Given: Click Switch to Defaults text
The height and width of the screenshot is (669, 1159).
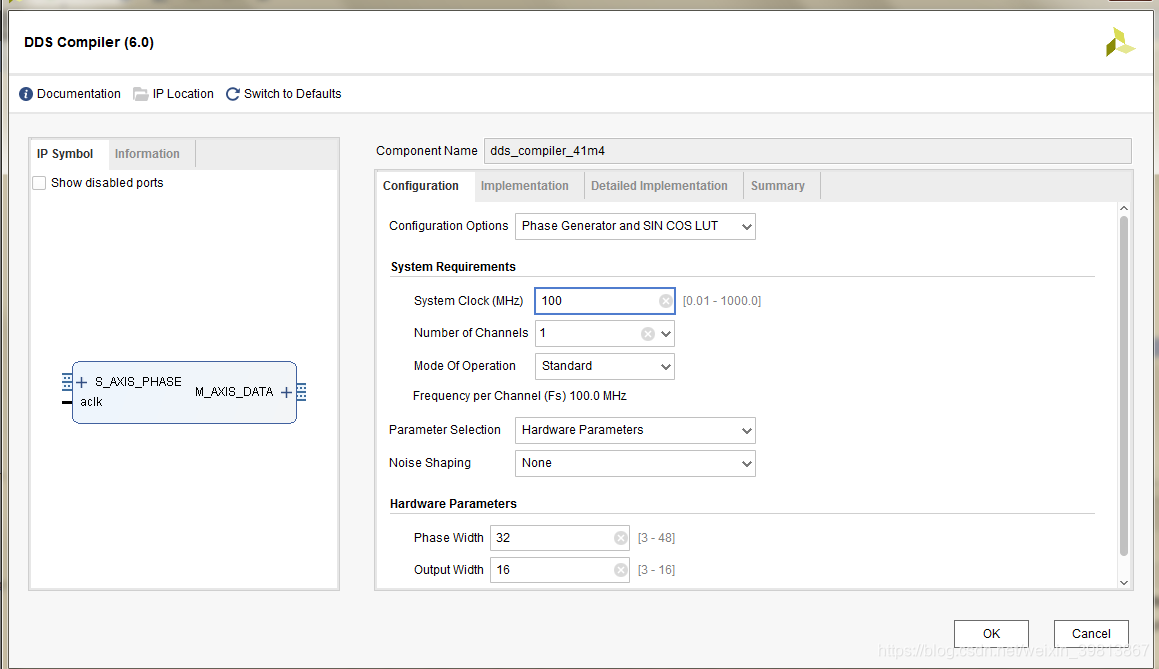Looking at the screenshot, I should pyautogui.click(x=293, y=94).
